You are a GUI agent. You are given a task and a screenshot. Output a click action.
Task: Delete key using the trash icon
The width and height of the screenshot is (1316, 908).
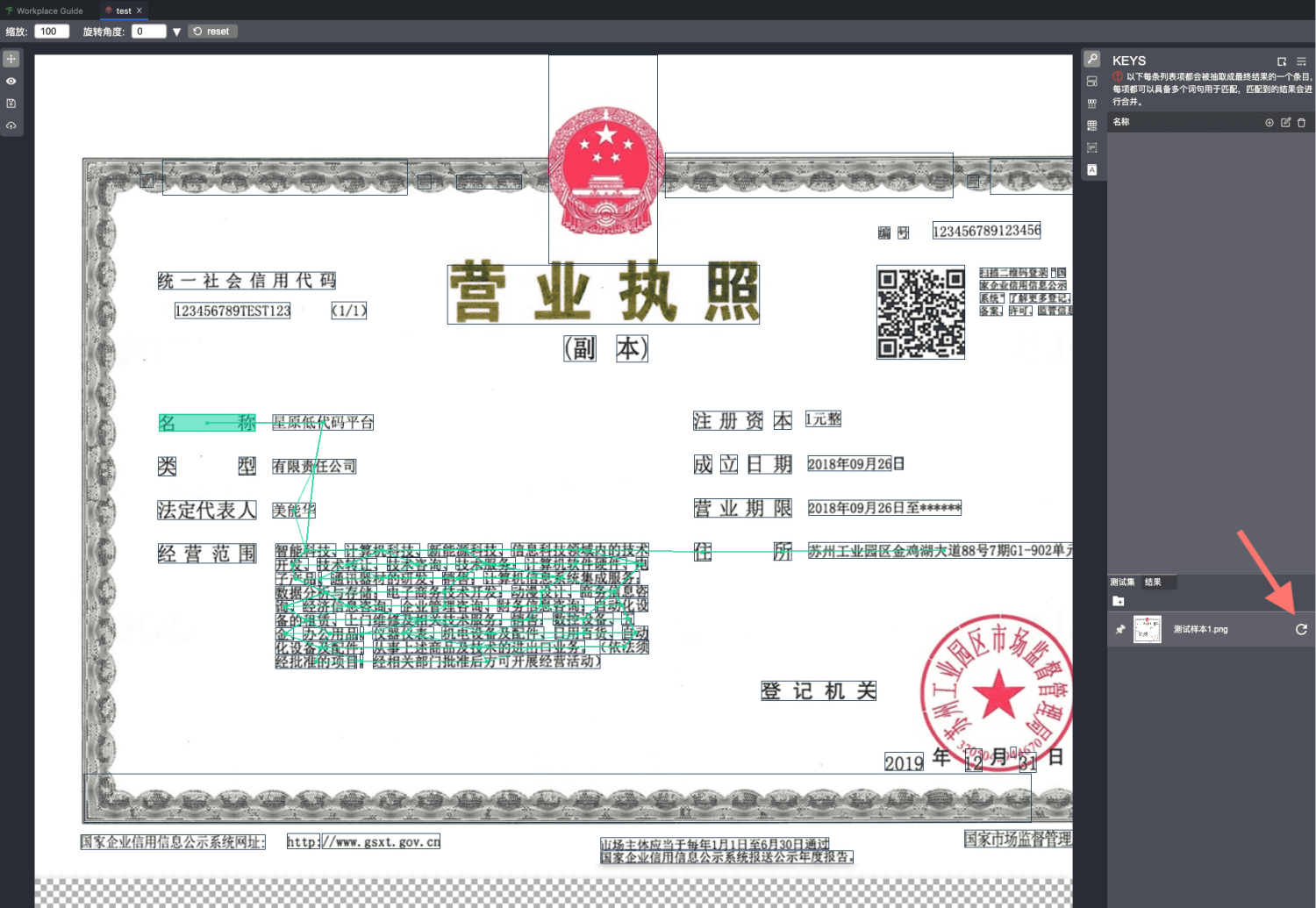click(x=1301, y=123)
